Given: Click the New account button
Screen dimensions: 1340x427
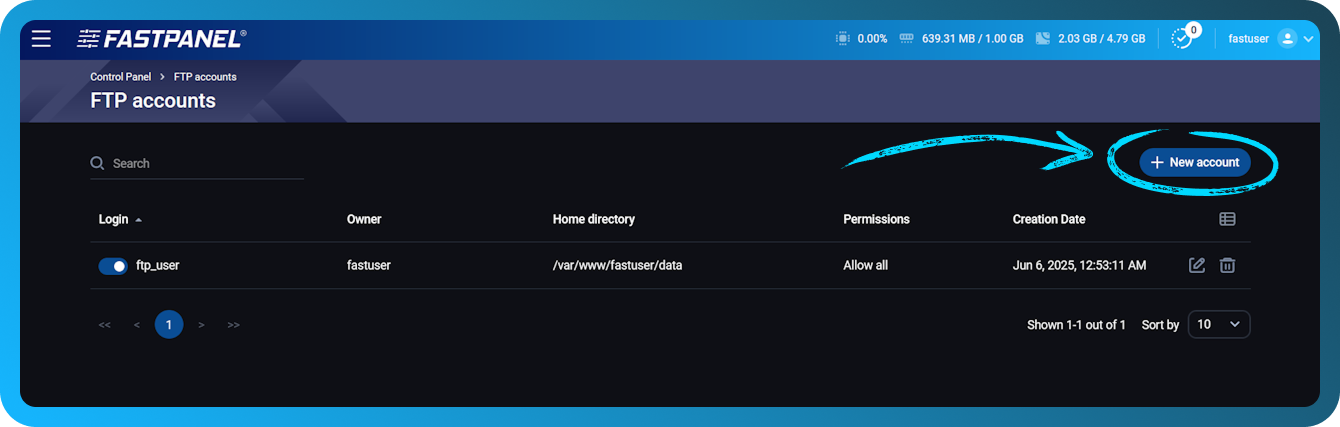Looking at the screenshot, I should (1195, 162).
